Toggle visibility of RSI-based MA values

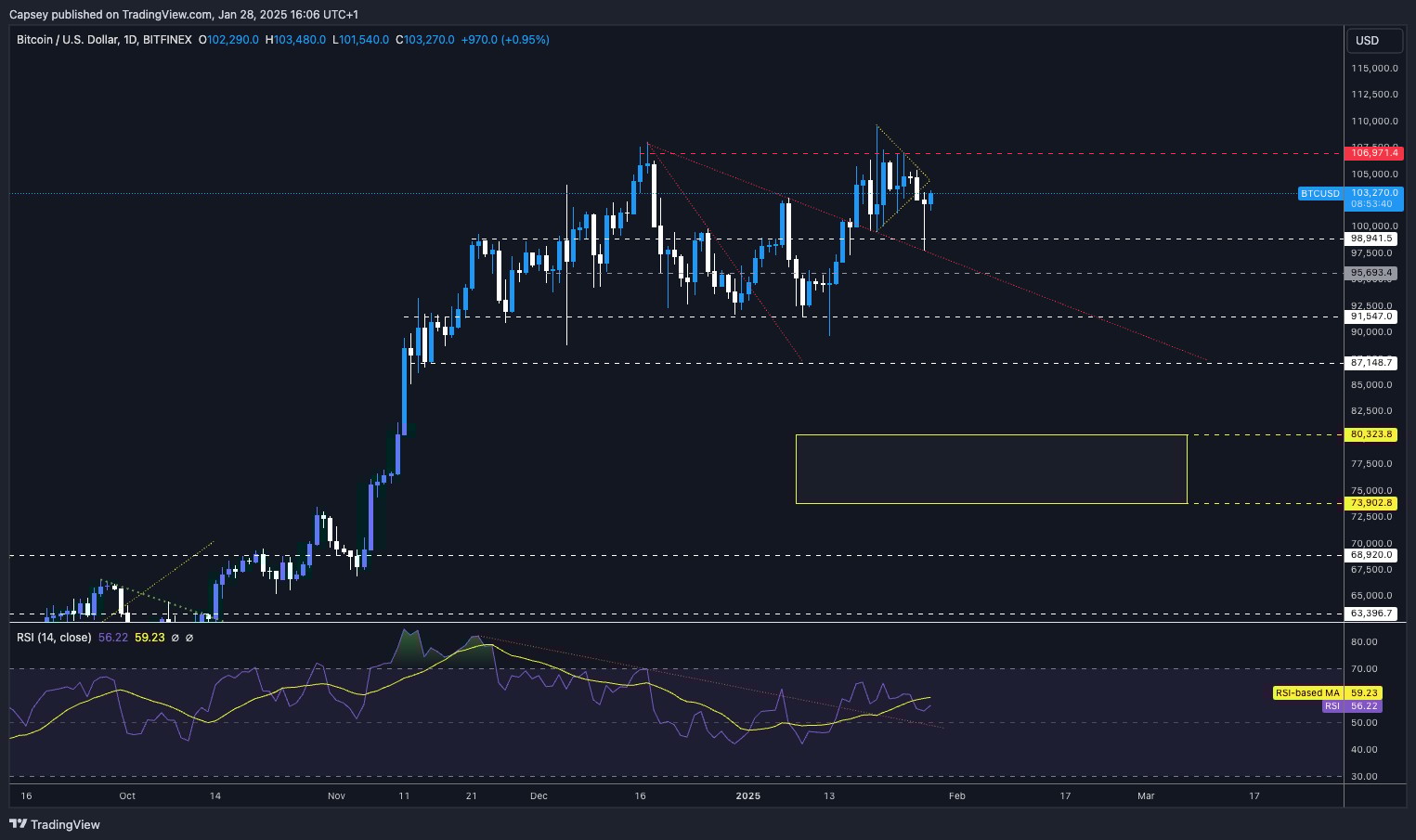[x=149, y=638]
